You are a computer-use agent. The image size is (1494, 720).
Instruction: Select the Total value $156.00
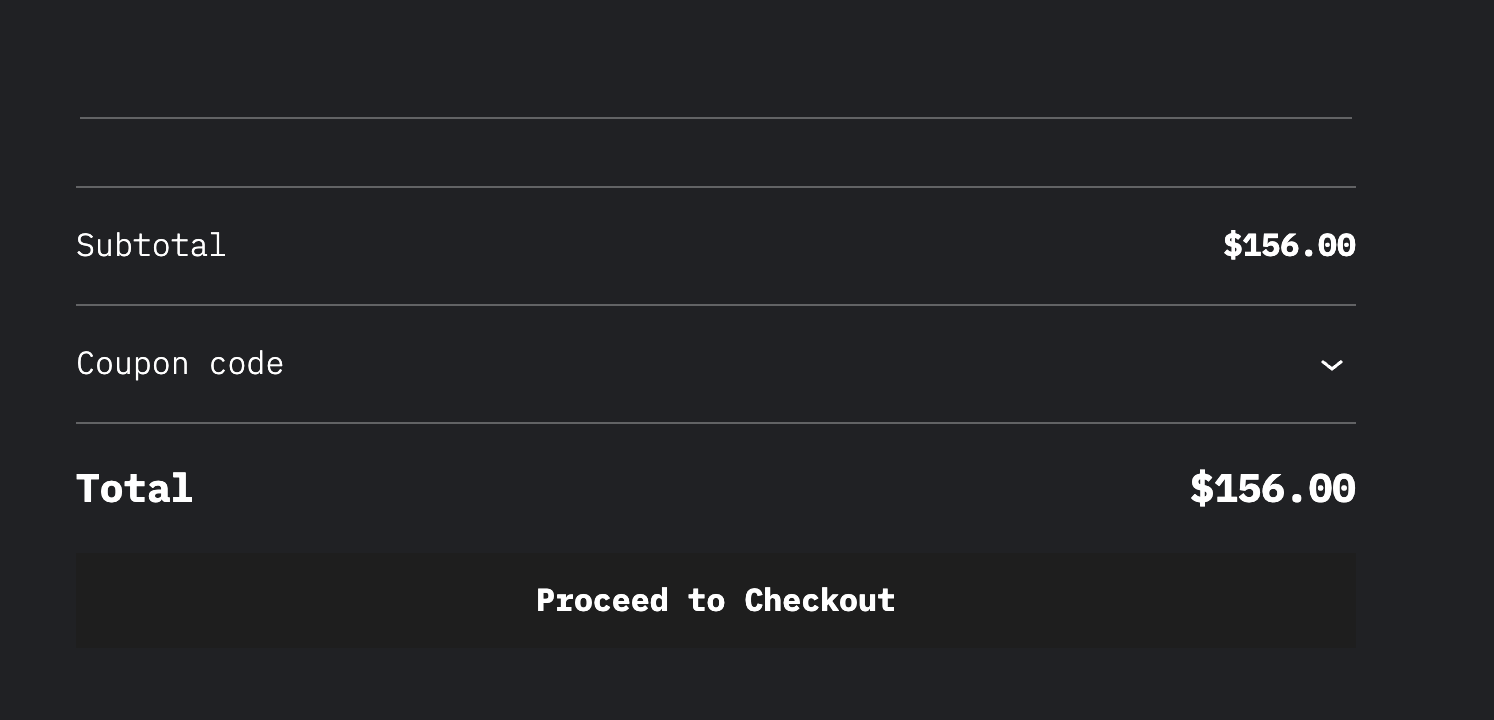(x=1272, y=488)
